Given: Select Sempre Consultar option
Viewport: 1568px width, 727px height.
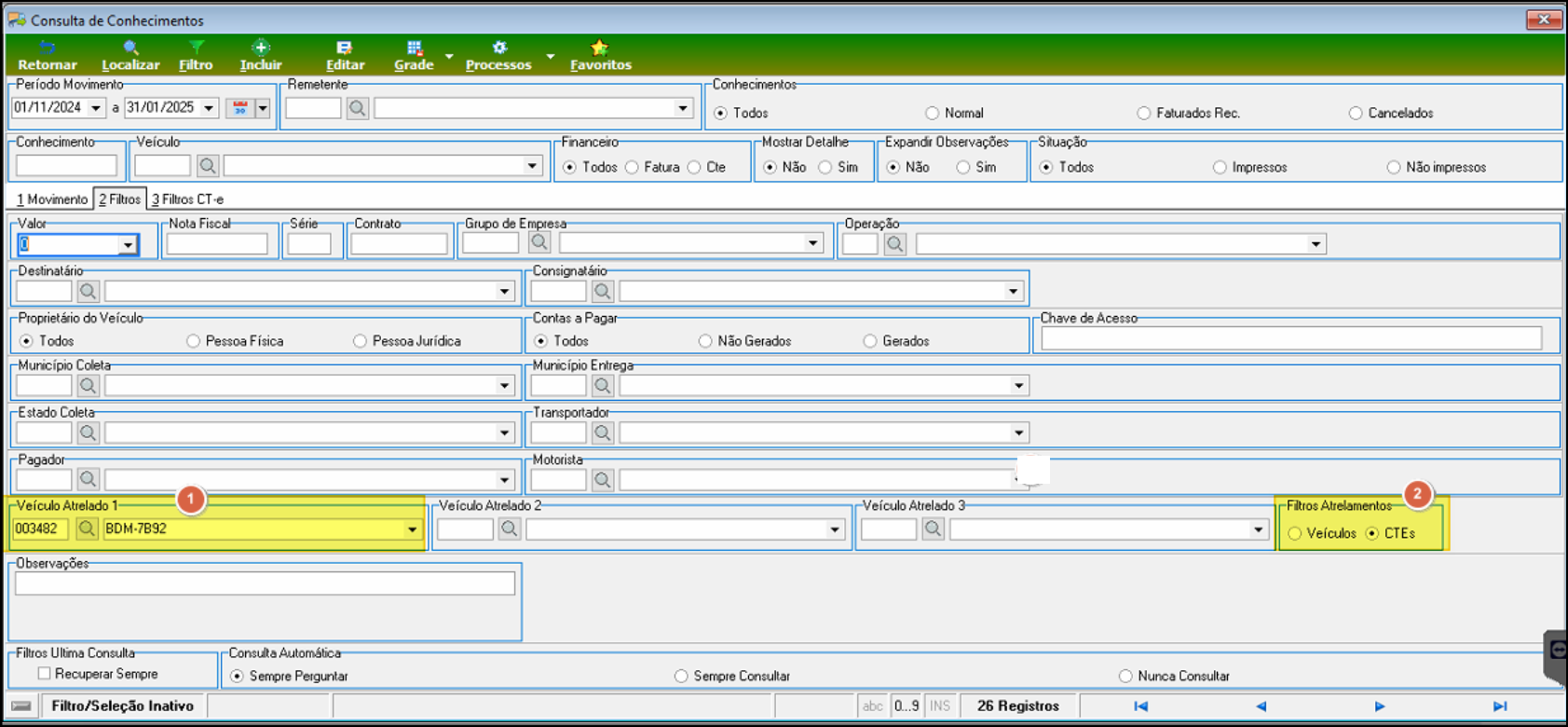Looking at the screenshot, I should point(681,676).
